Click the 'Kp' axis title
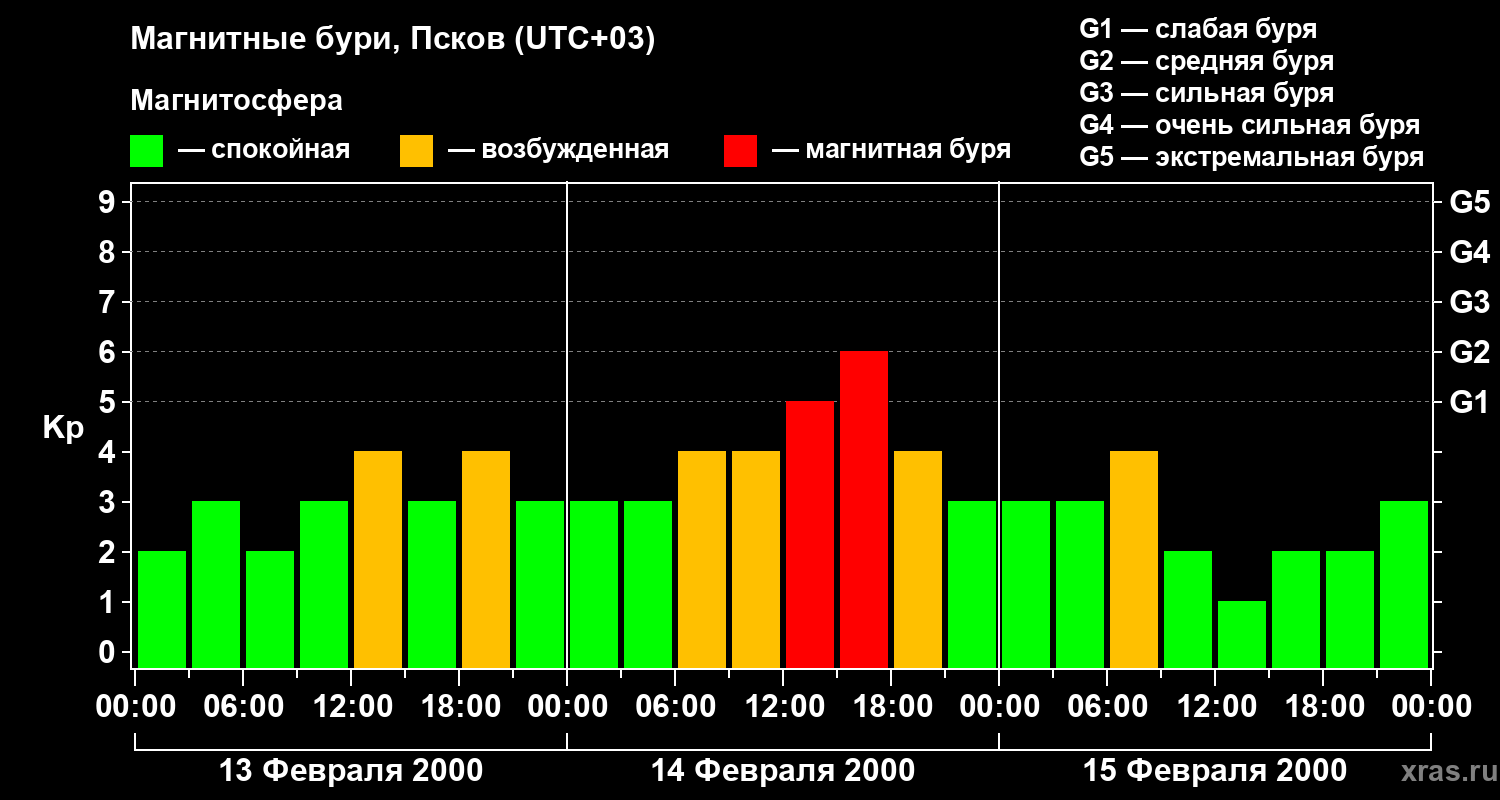This screenshot has width=1500, height=800. 63,428
